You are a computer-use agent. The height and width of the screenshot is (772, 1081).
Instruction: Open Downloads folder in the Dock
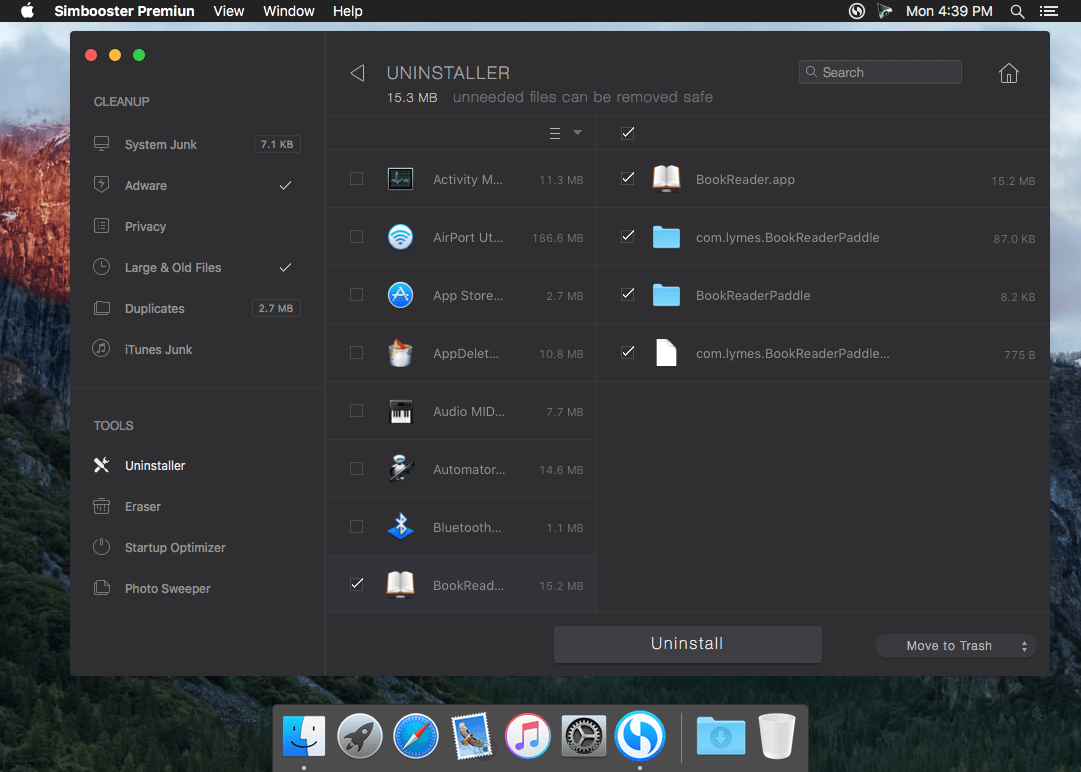(721, 736)
